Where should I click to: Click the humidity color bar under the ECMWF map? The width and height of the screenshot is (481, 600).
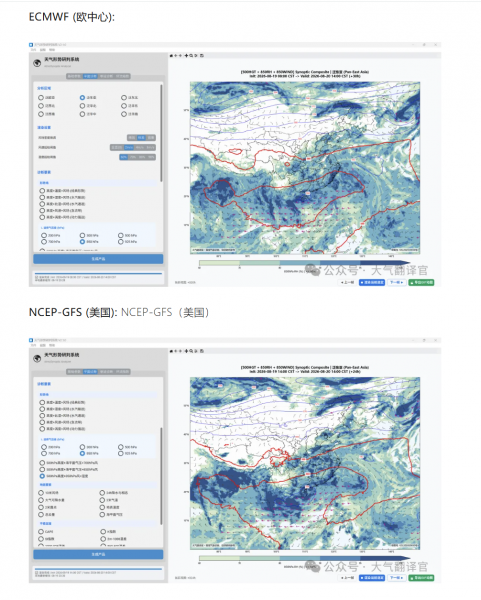tap(304, 263)
